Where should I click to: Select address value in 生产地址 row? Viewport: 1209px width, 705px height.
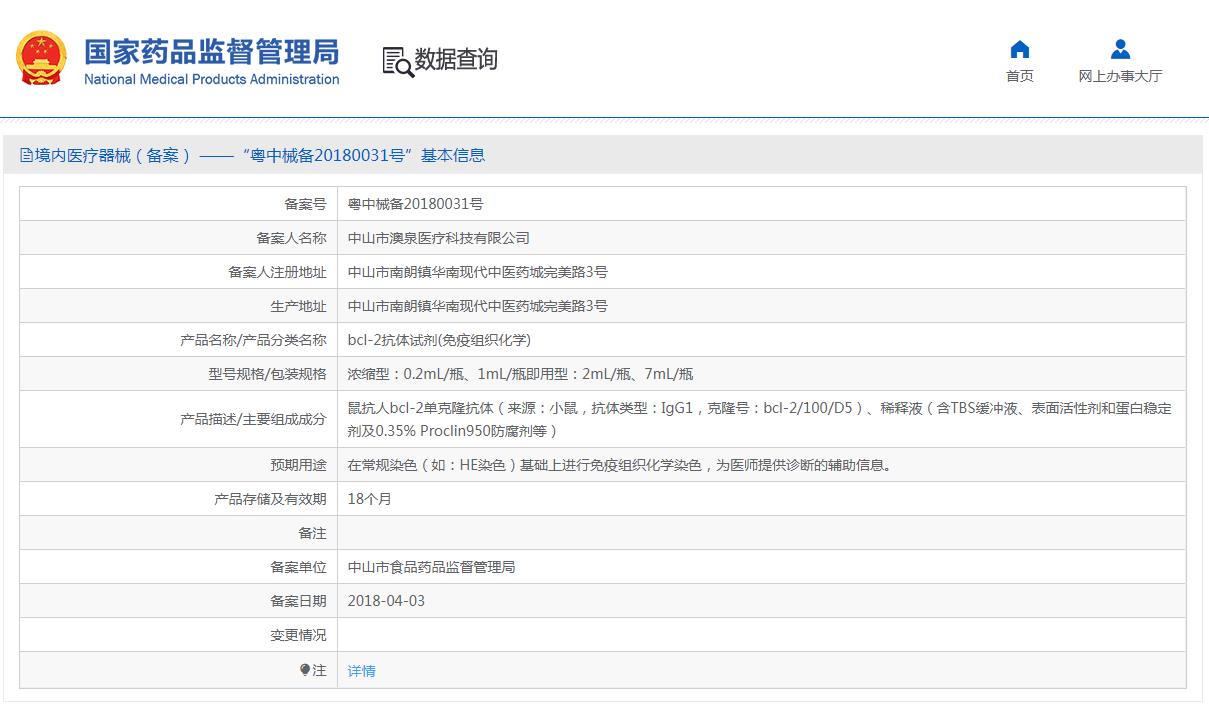[x=478, y=306]
